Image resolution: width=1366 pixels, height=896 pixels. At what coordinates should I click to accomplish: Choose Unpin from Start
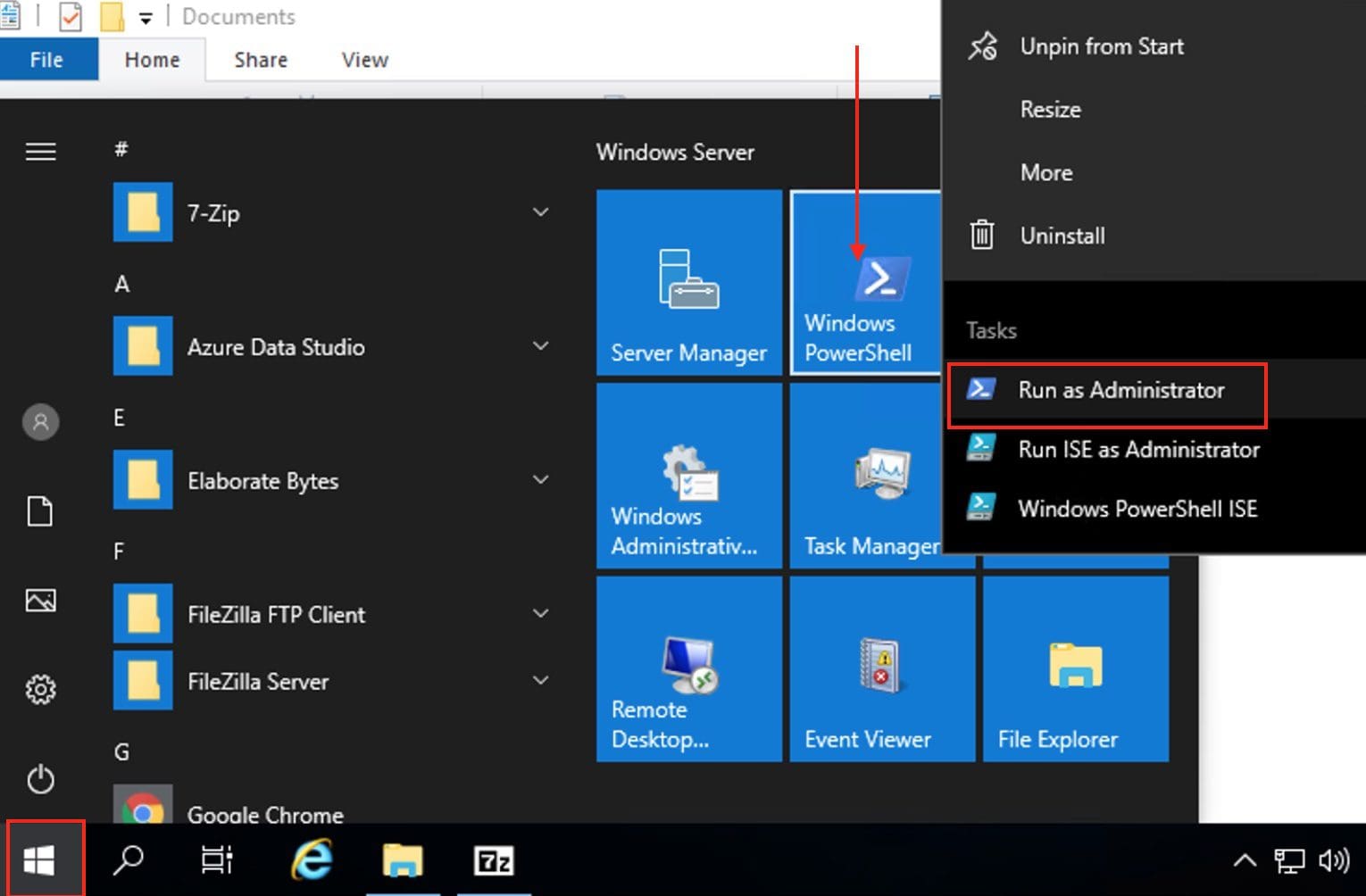[x=1101, y=46]
